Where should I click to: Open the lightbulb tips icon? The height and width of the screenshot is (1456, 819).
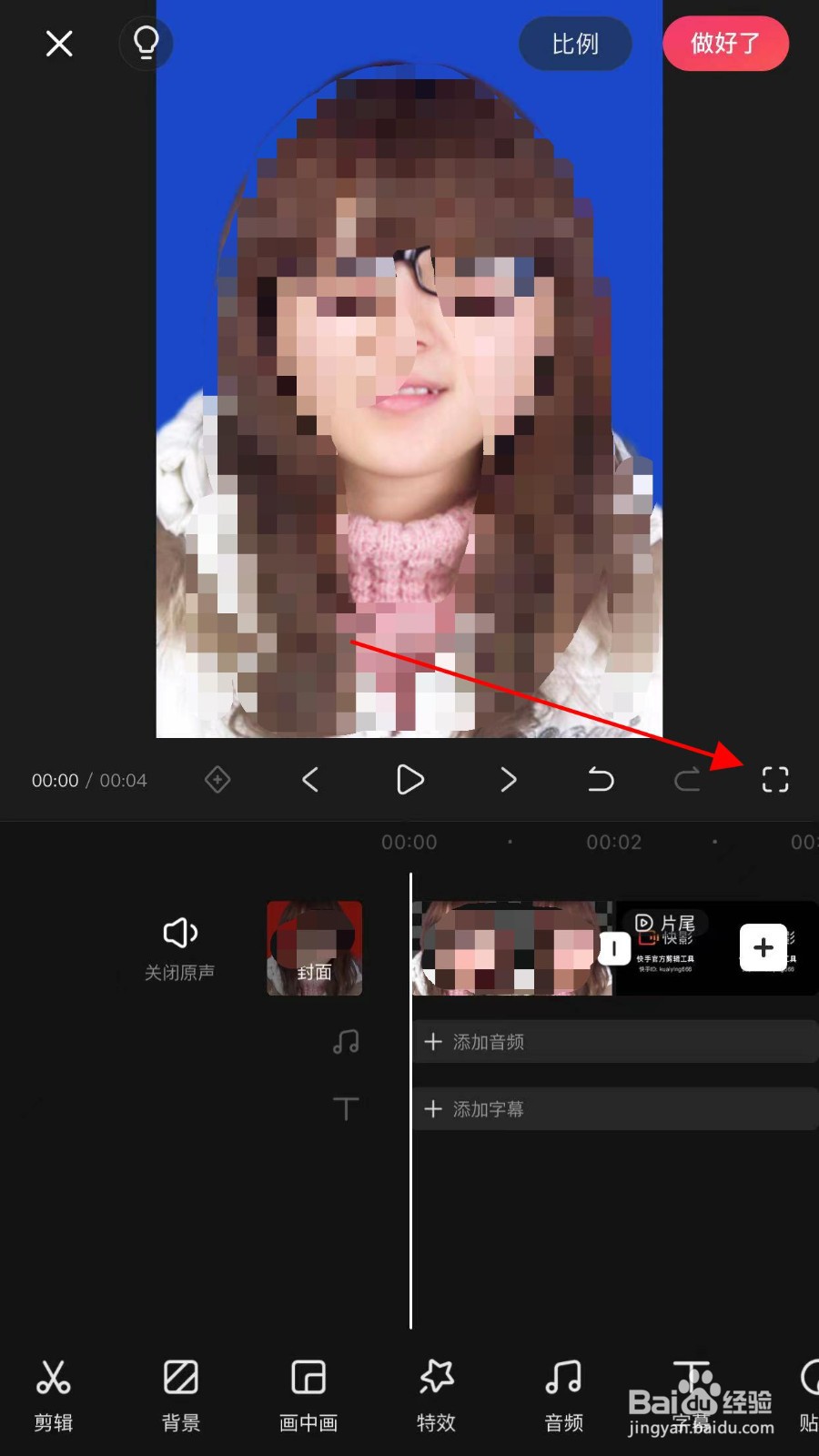[146, 43]
